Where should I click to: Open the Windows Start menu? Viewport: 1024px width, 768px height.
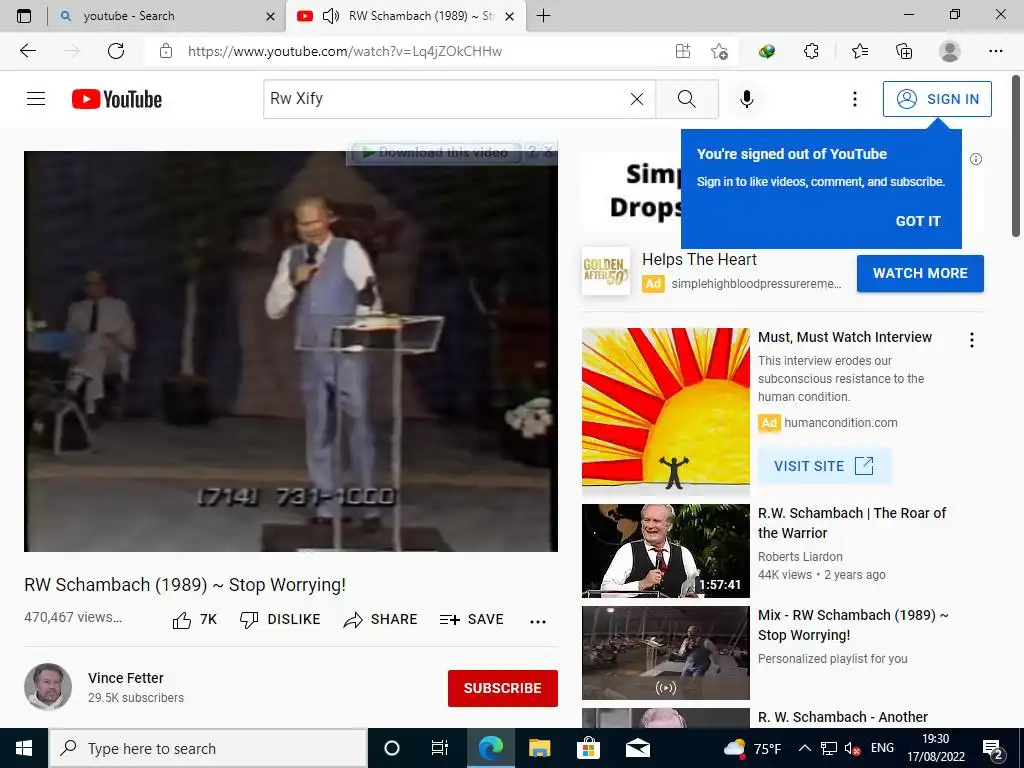[x=24, y=748]
